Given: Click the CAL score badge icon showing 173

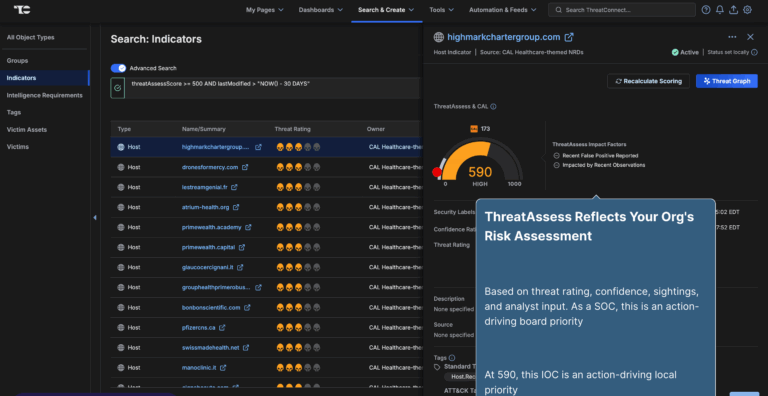Looking at the screenshot, I should point(474,129).
